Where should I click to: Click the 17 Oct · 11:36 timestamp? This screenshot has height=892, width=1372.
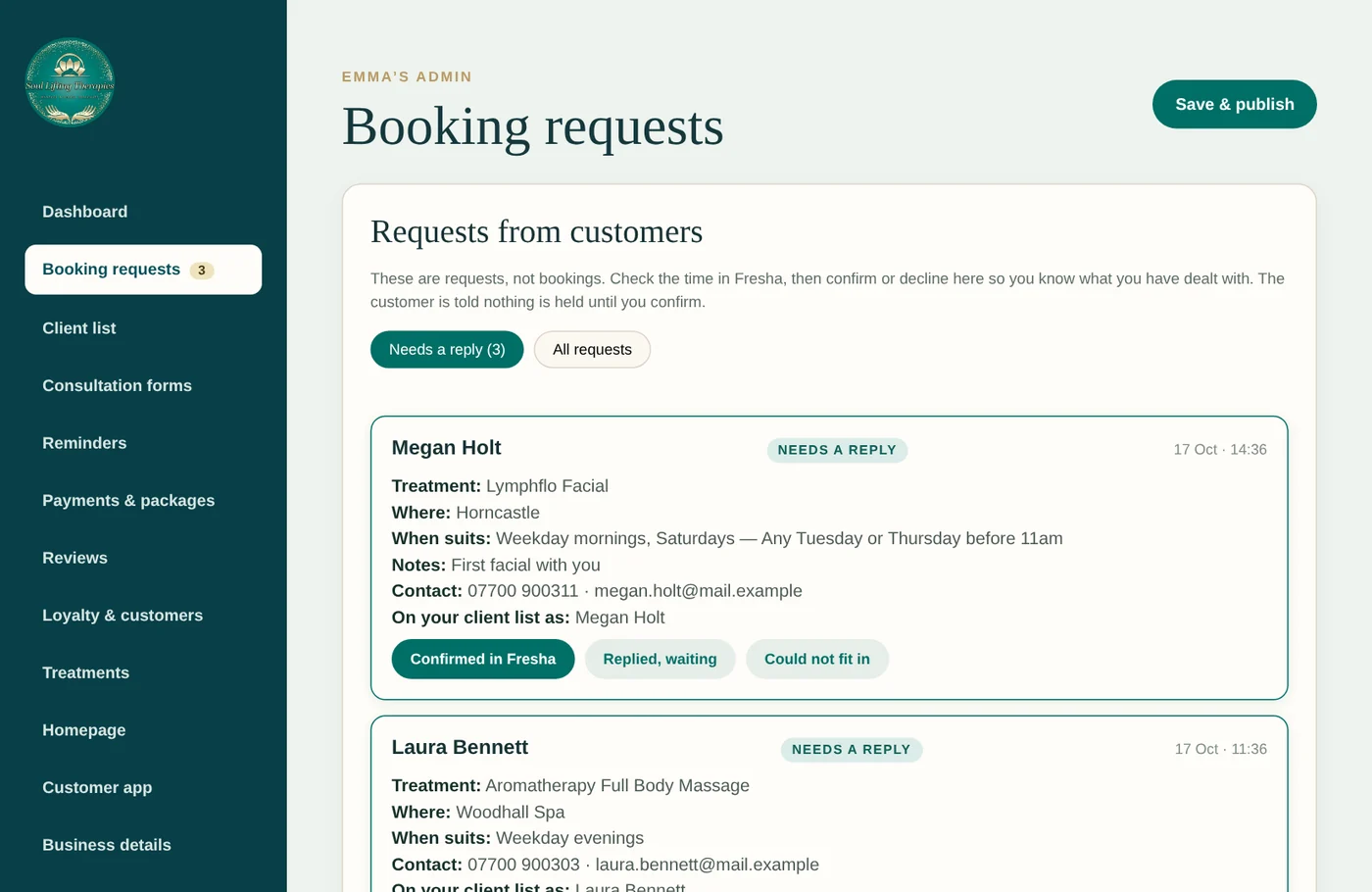tap(1221, 749)
